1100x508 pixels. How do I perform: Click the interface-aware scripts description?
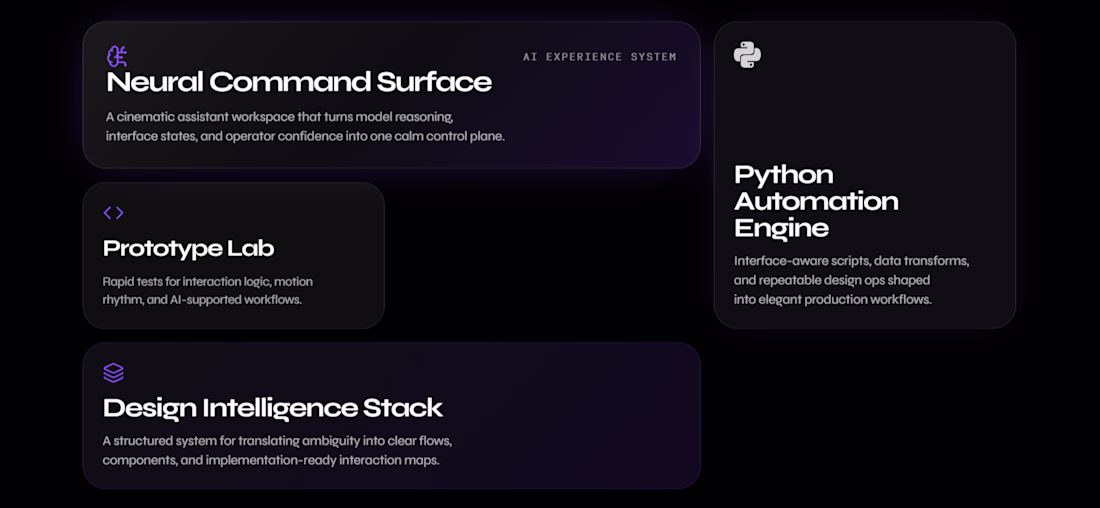[x=852, y=280]
